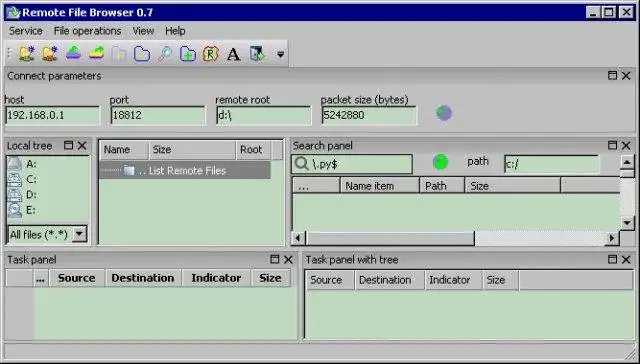Open search with the magnifying glass toolbar icon
Viewport: 640px width, 364px height.
pyautogui.click(x=165, y=53)
